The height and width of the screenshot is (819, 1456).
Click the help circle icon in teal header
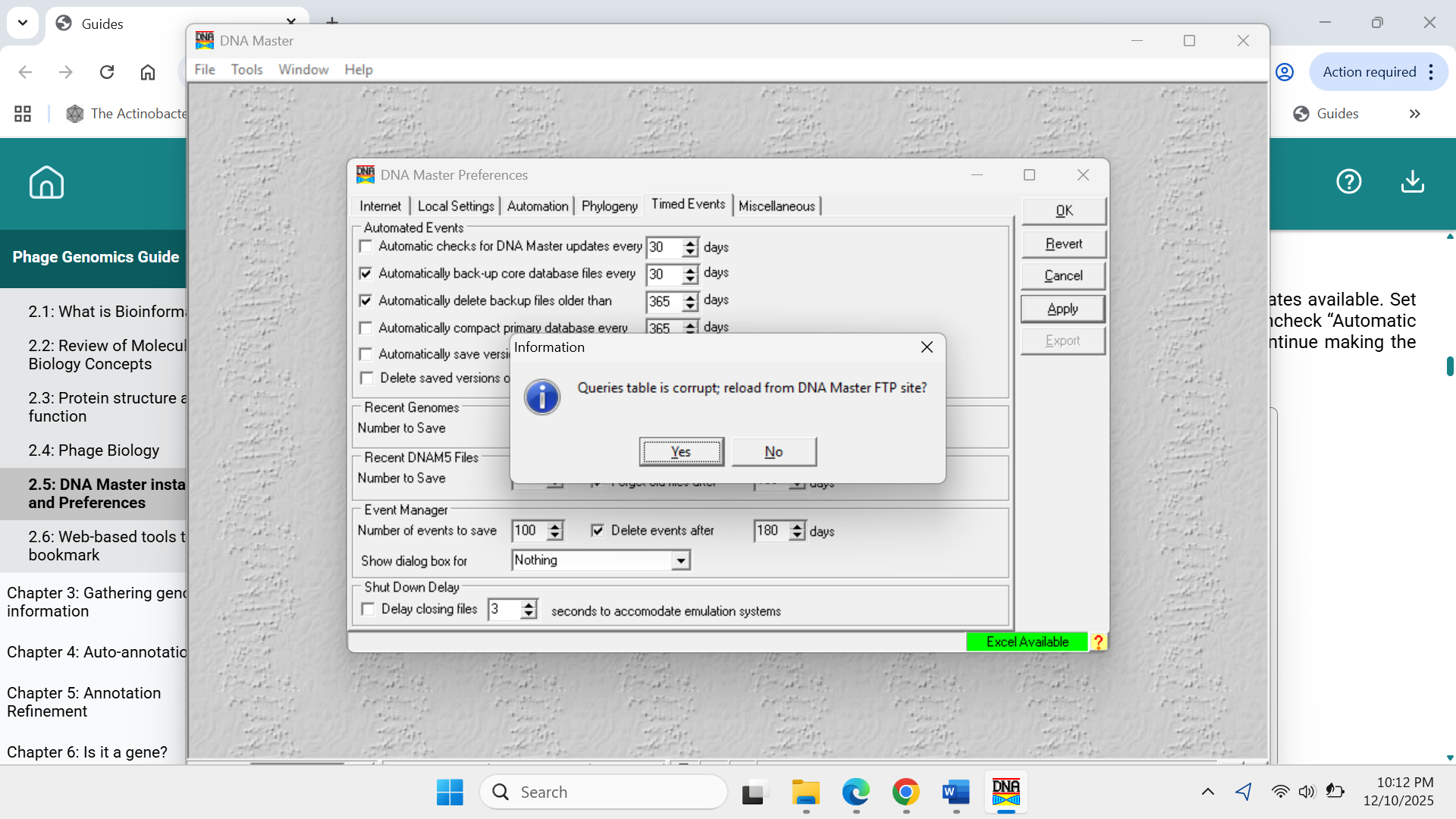(1348, 182)
